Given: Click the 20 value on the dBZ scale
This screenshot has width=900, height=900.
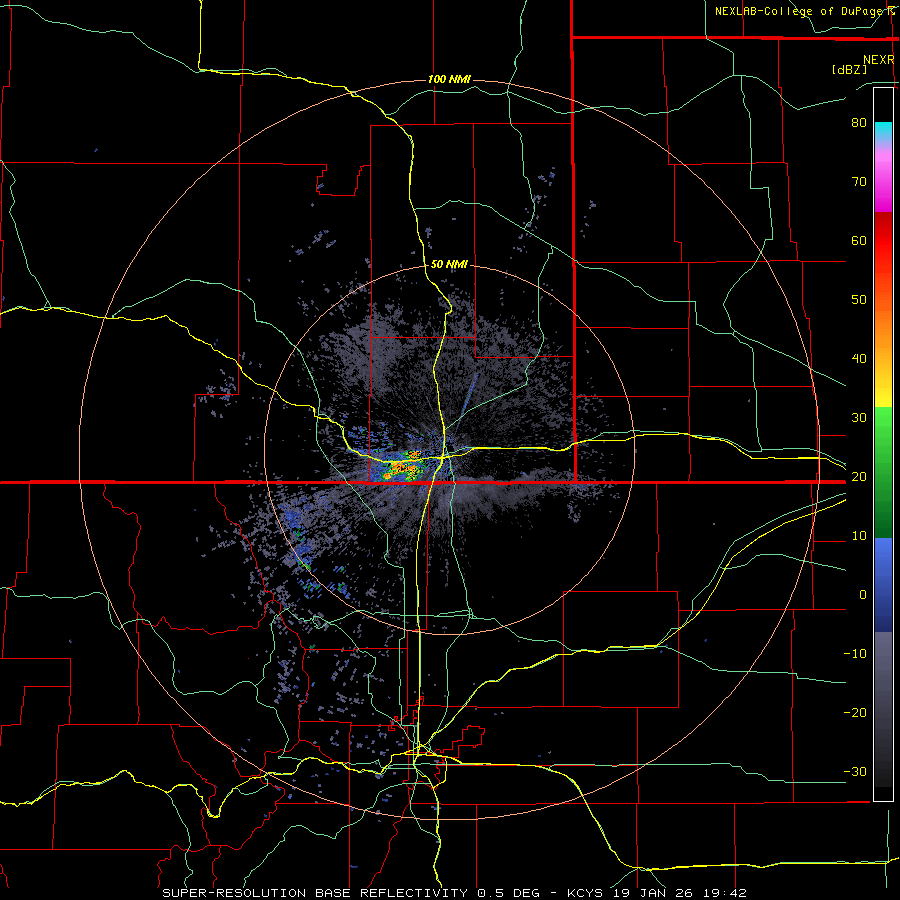Looking at the screenshot, I should [x=859, y=476].
